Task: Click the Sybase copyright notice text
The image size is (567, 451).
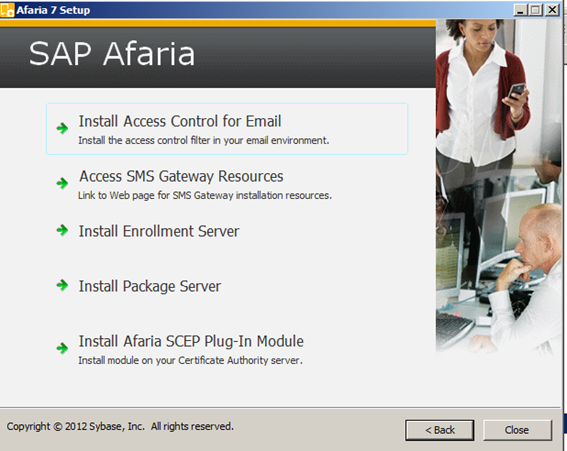Action: coord(120,426)
